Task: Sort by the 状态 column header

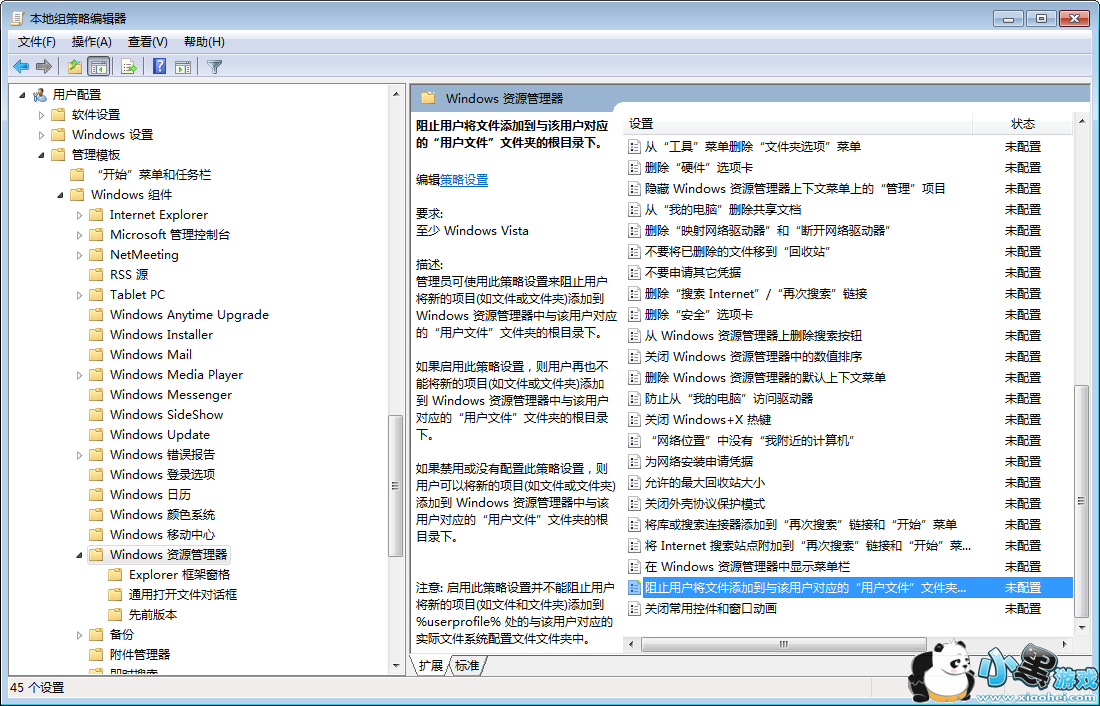Action: pos(1022,124)
